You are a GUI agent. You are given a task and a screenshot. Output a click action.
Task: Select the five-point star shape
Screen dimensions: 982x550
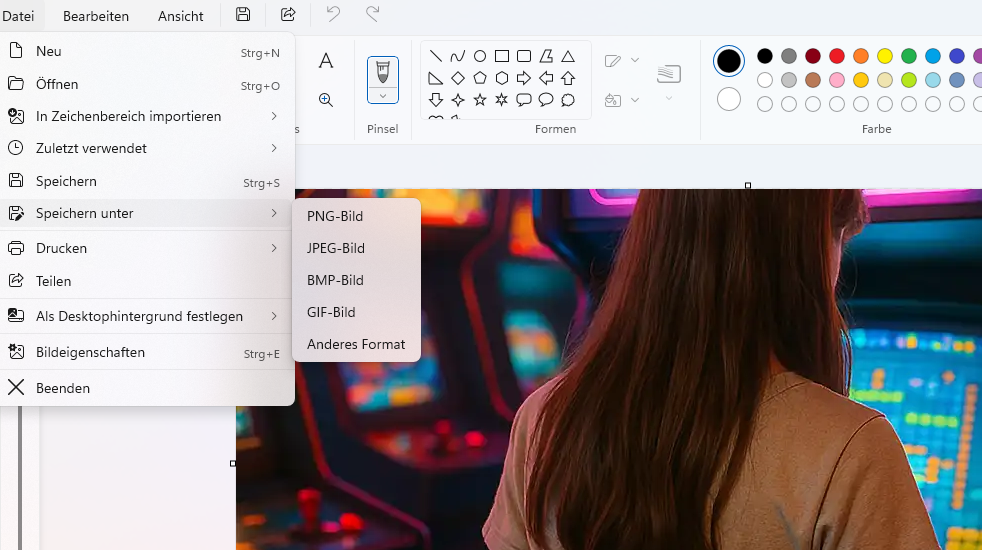(x=480, y=100)
